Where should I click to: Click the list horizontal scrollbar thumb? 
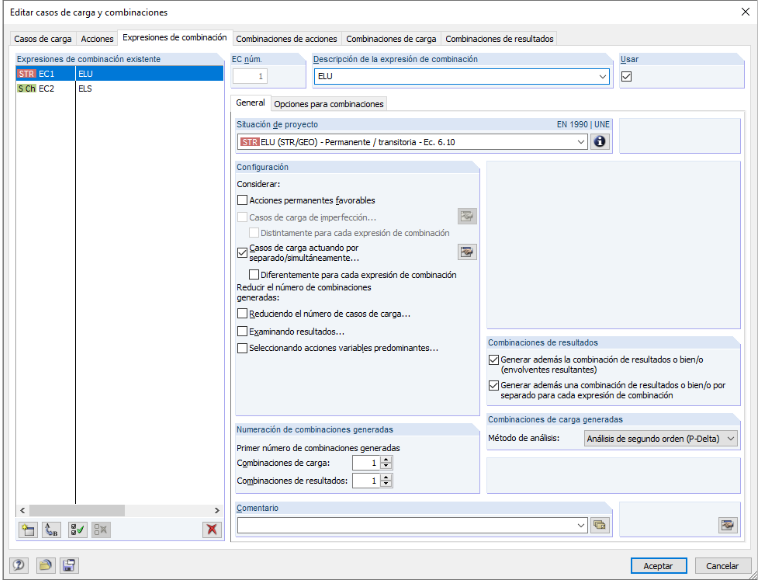(77, 510)
